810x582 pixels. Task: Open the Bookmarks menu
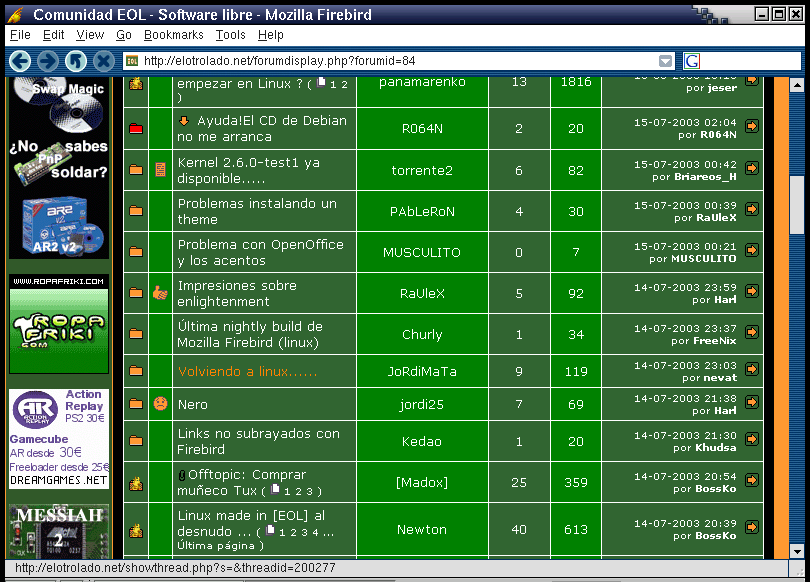pos(174,35)
